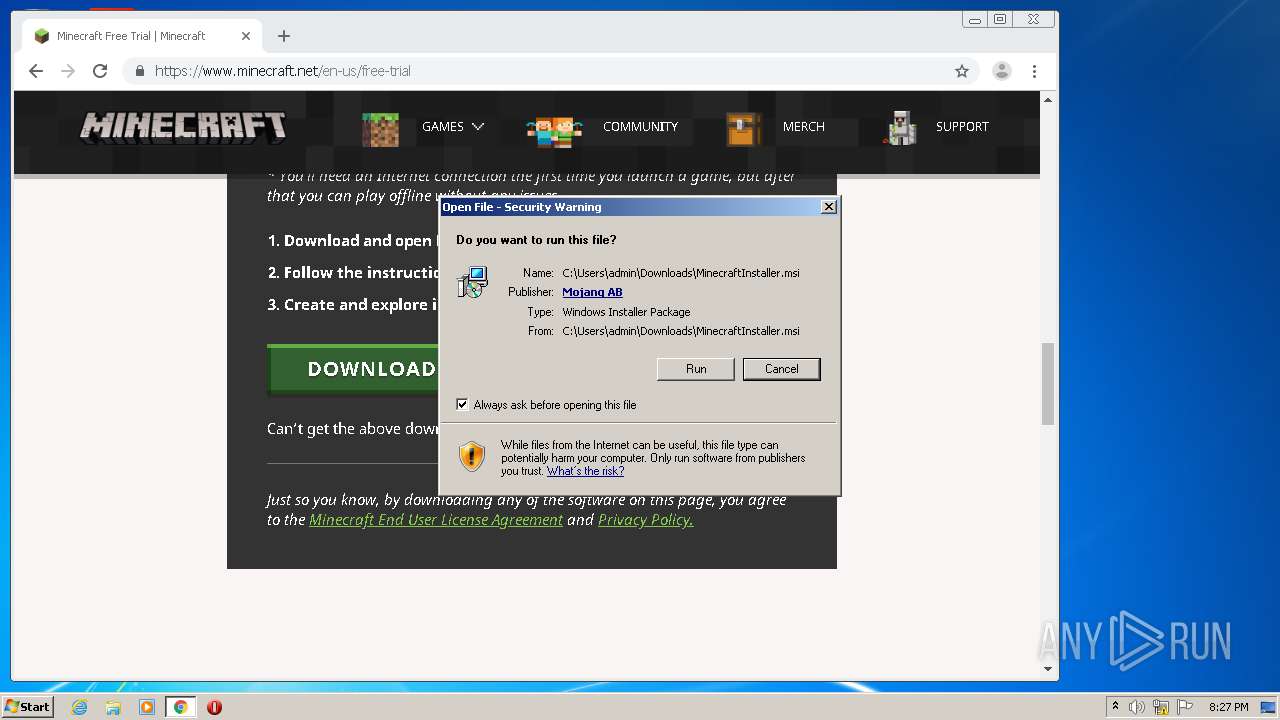Click the show desktop button

tap(1268, 707)
